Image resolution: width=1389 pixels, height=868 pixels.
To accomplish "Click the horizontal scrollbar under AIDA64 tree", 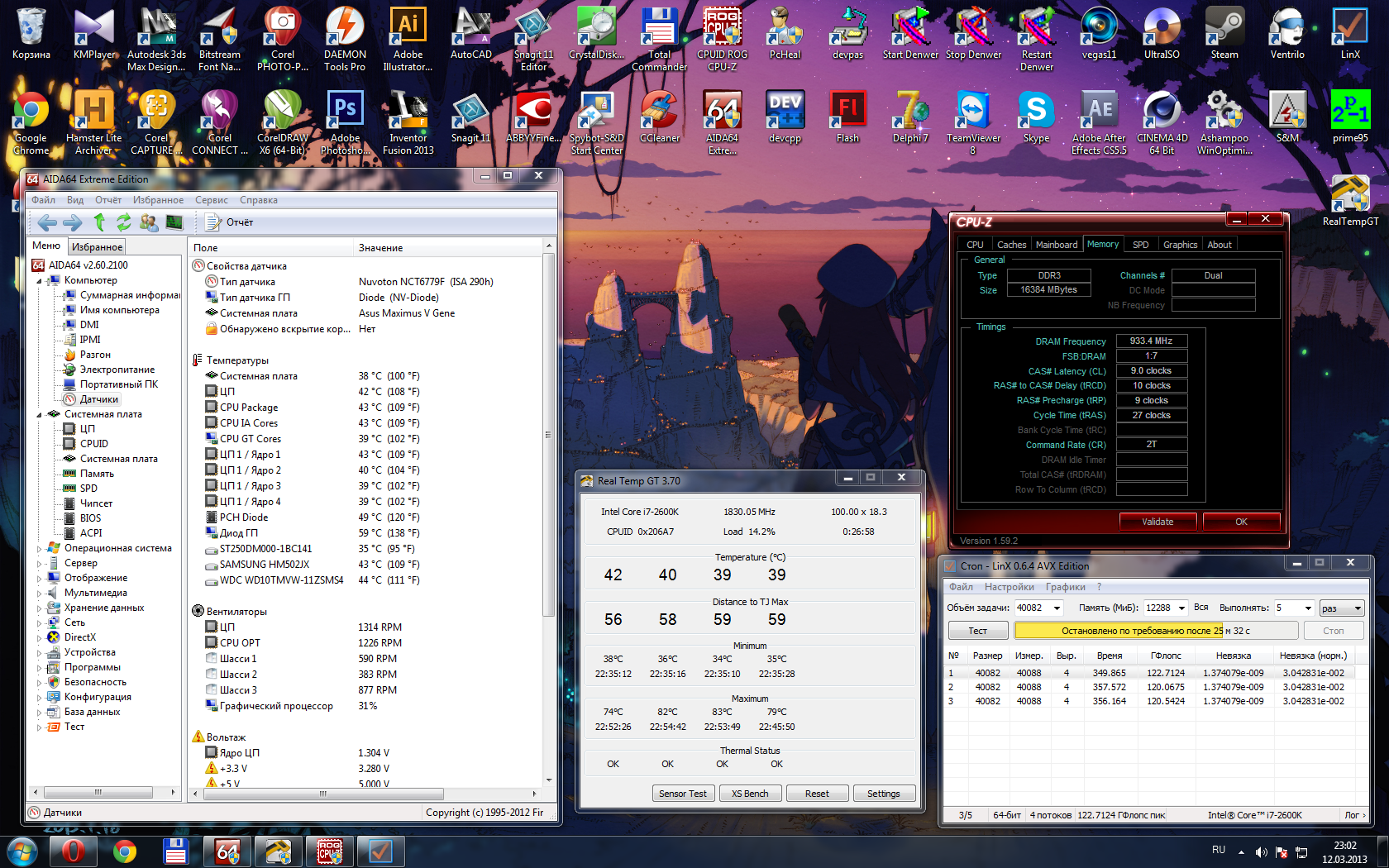I will click(98, 792).
